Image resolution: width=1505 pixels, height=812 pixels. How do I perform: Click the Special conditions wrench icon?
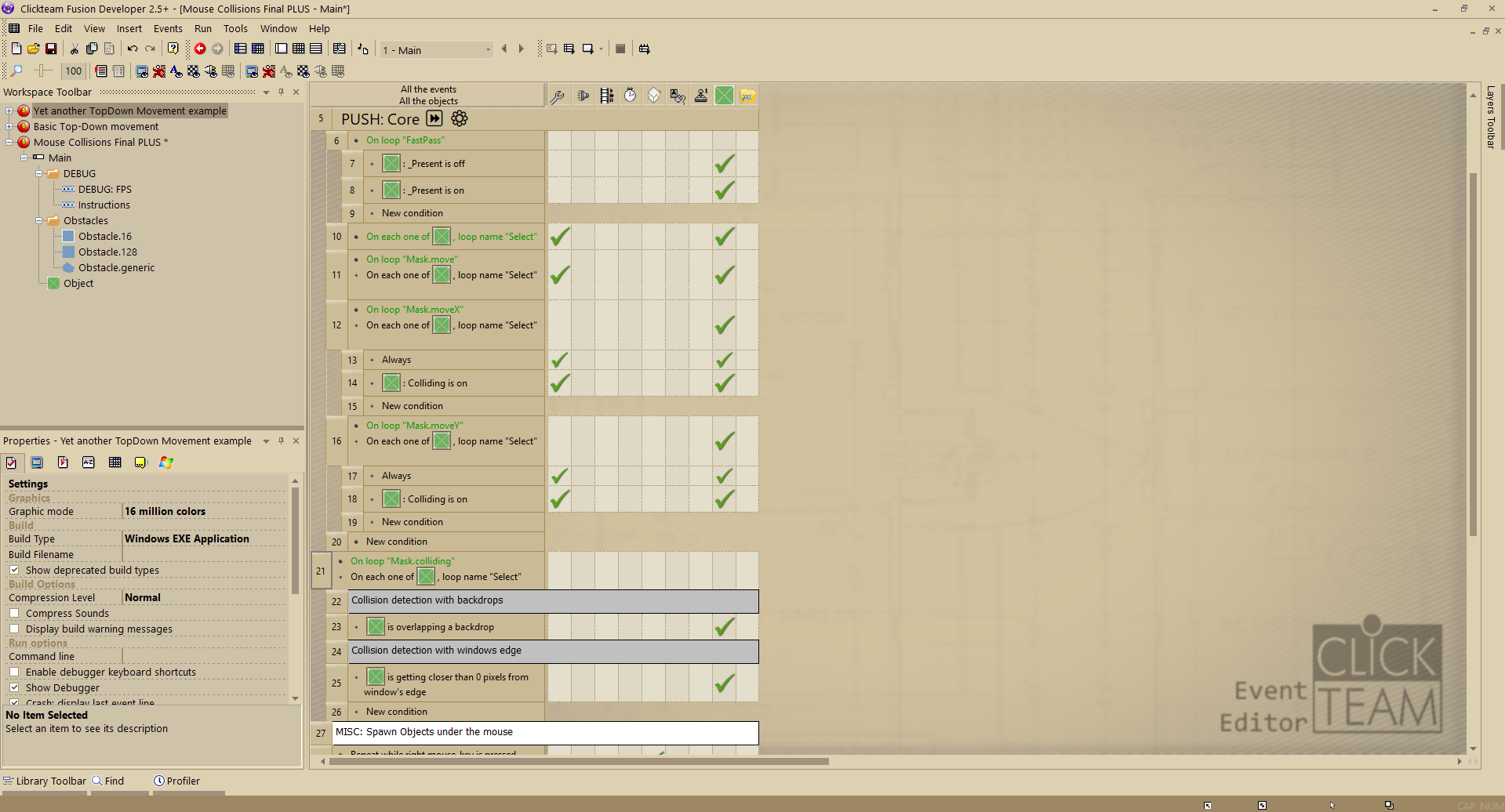[558, 96]
